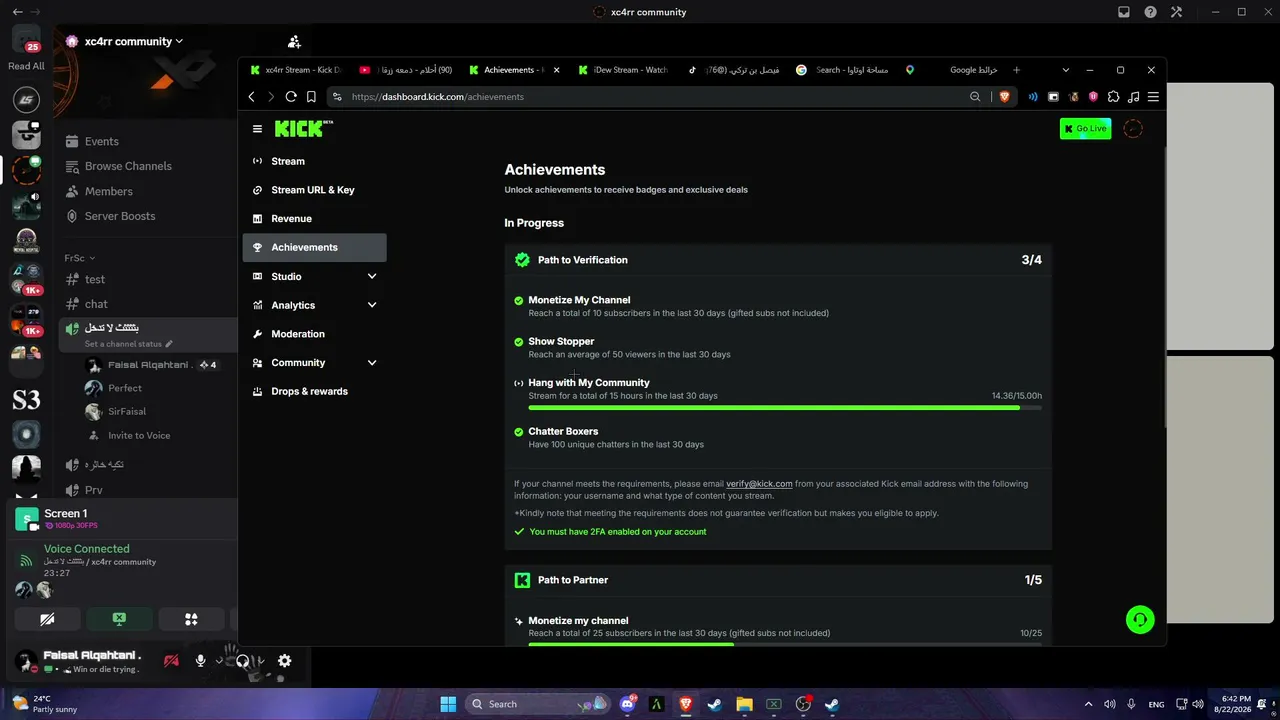Viewport: 1280px width, 720px height.
Task: Open Stream URL & Key page
Action: click(x=314, y=190)
